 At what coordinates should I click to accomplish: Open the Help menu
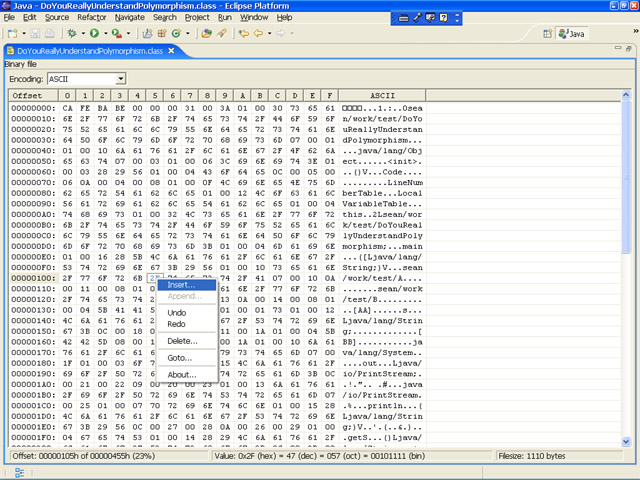point(284,18)
